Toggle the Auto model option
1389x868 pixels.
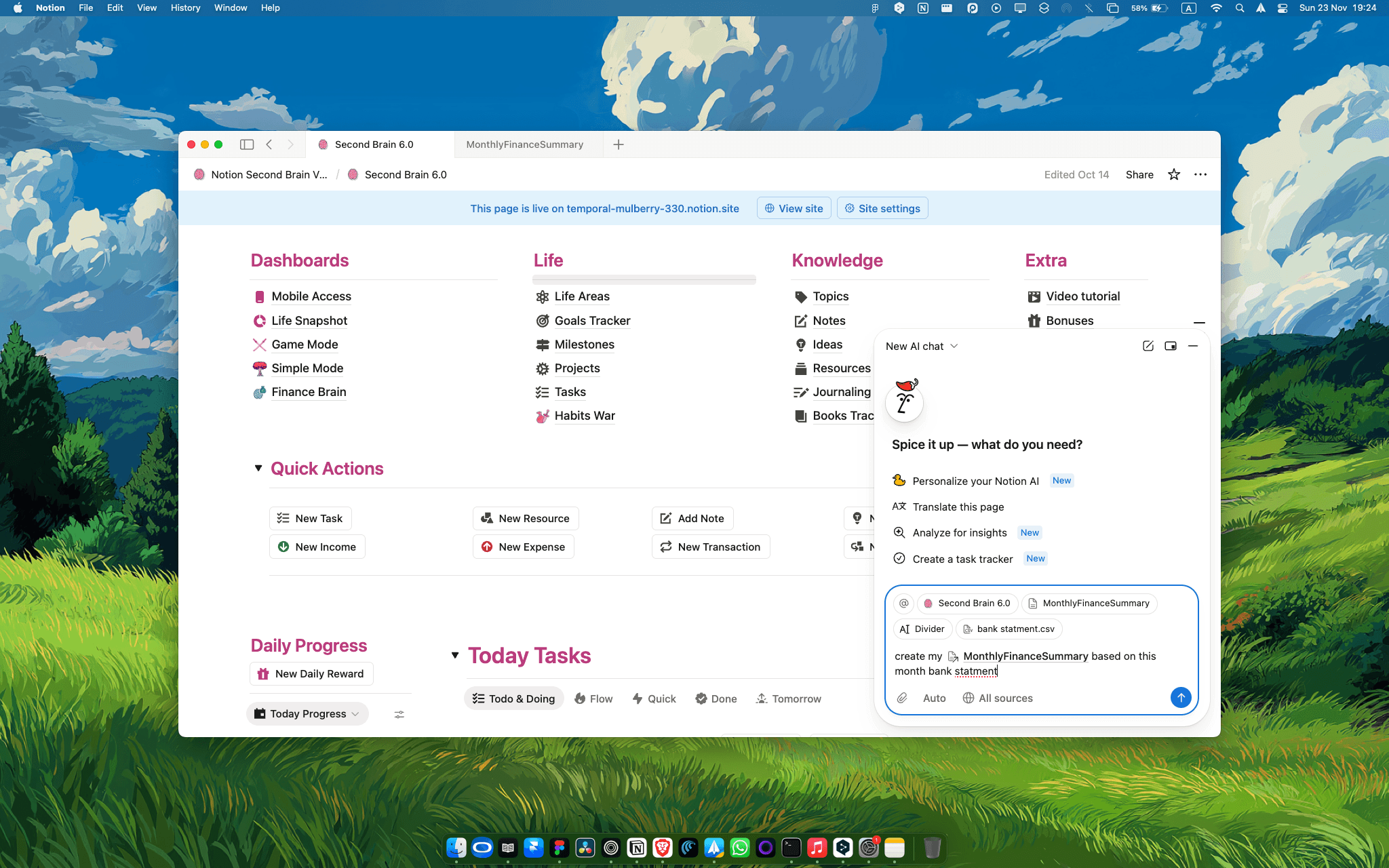934,698
